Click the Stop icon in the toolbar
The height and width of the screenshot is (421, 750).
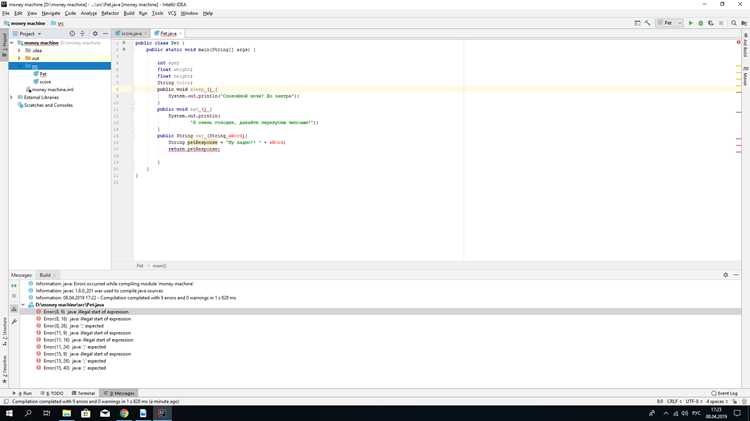coord(721,23)
